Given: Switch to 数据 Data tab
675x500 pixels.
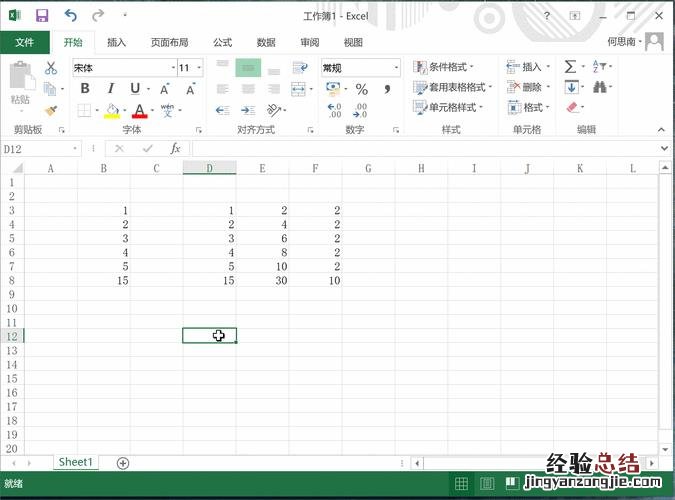Looking at the screenshot, I should tap(266, 42).
